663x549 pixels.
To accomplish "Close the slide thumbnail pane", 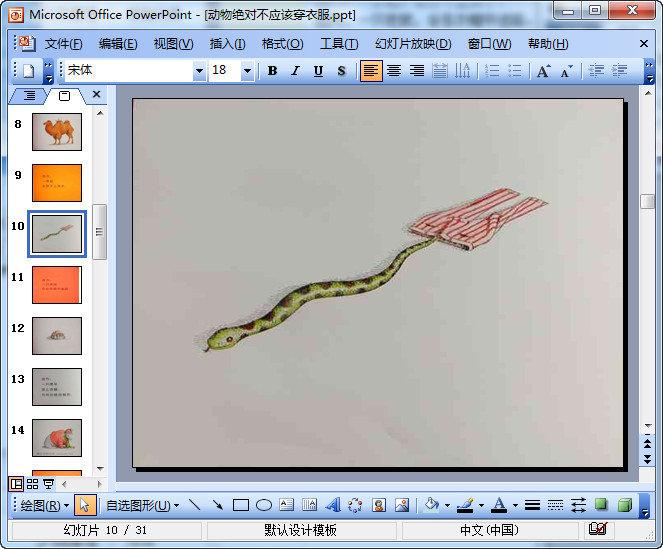I will (x=96, y=94).
